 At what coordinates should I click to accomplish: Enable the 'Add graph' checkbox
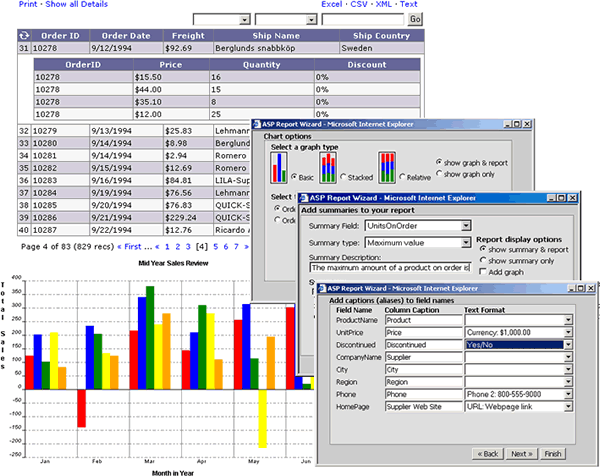(x=483, y=272)
